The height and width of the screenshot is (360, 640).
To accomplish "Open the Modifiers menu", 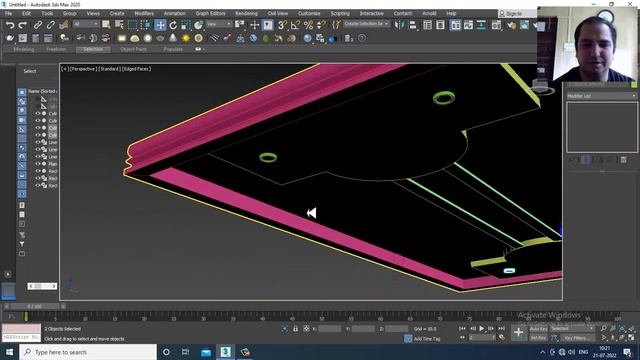I will [x=144, y=13].
